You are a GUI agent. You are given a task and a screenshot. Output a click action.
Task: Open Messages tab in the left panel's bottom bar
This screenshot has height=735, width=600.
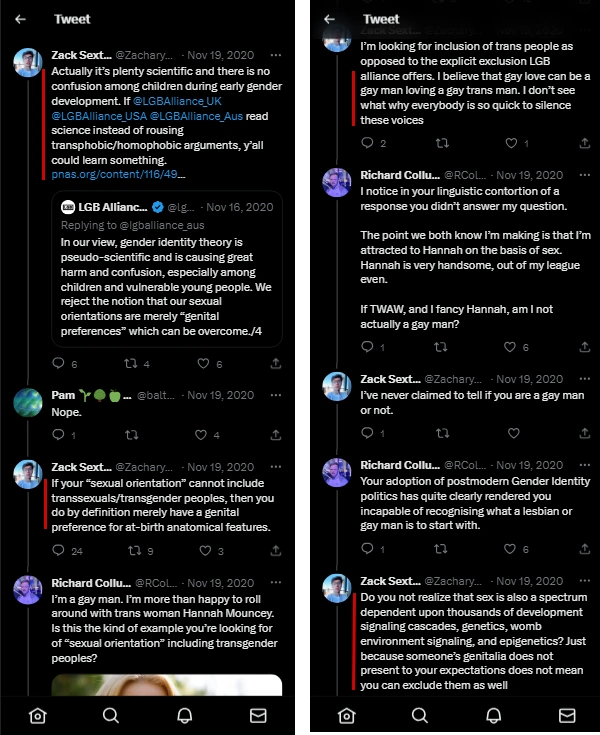258,715
